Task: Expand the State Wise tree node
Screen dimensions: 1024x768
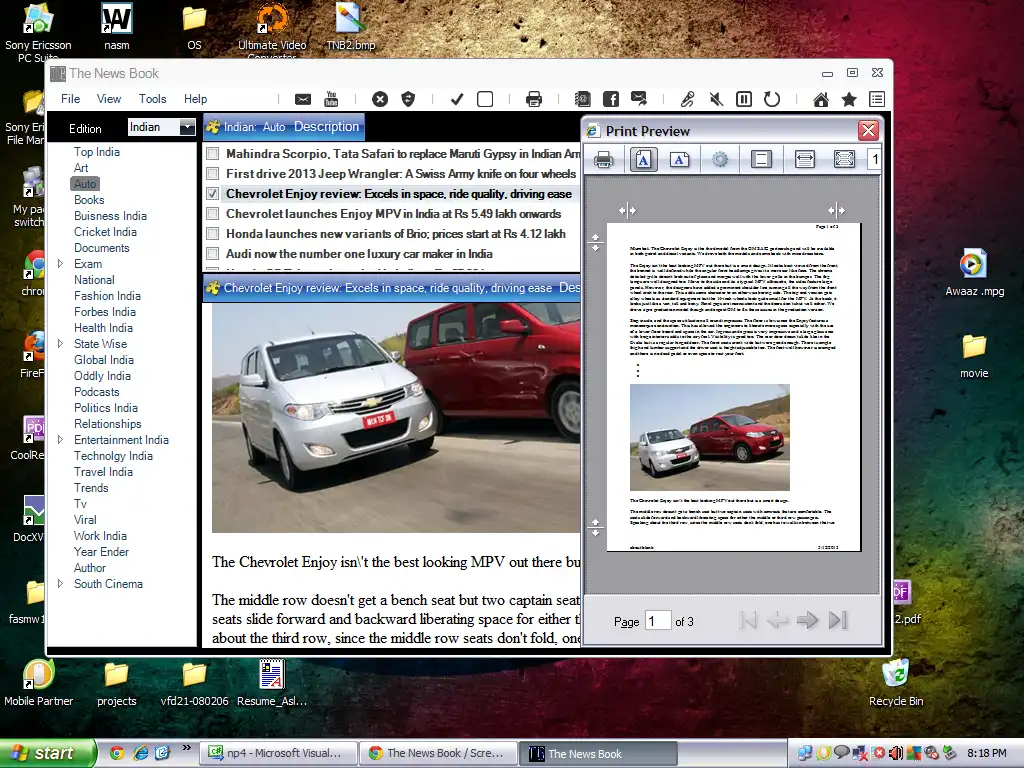Action: point(60,344)
